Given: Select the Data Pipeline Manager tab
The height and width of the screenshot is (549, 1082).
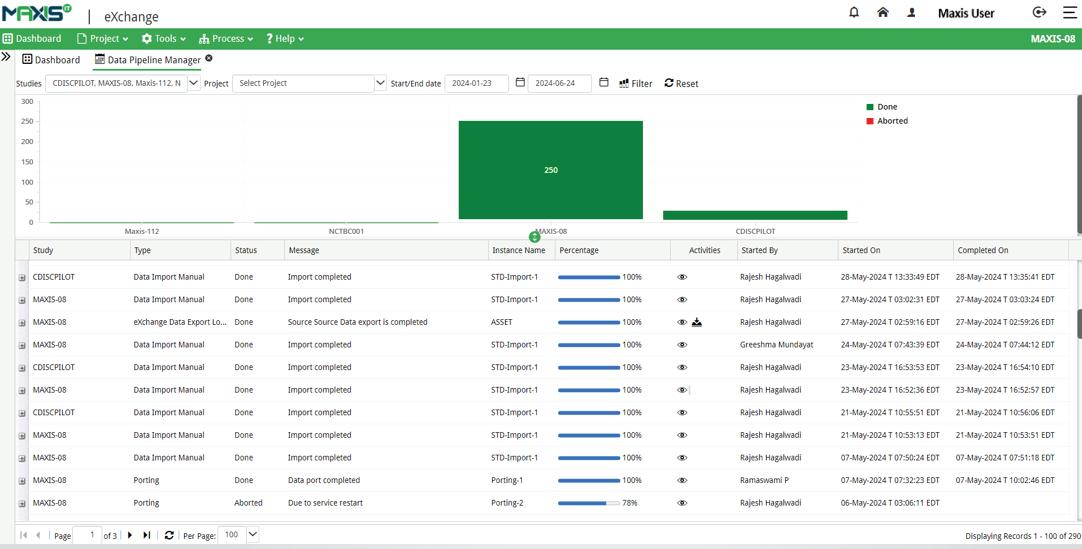Looking at the screenshot, I should pos(148,60).
